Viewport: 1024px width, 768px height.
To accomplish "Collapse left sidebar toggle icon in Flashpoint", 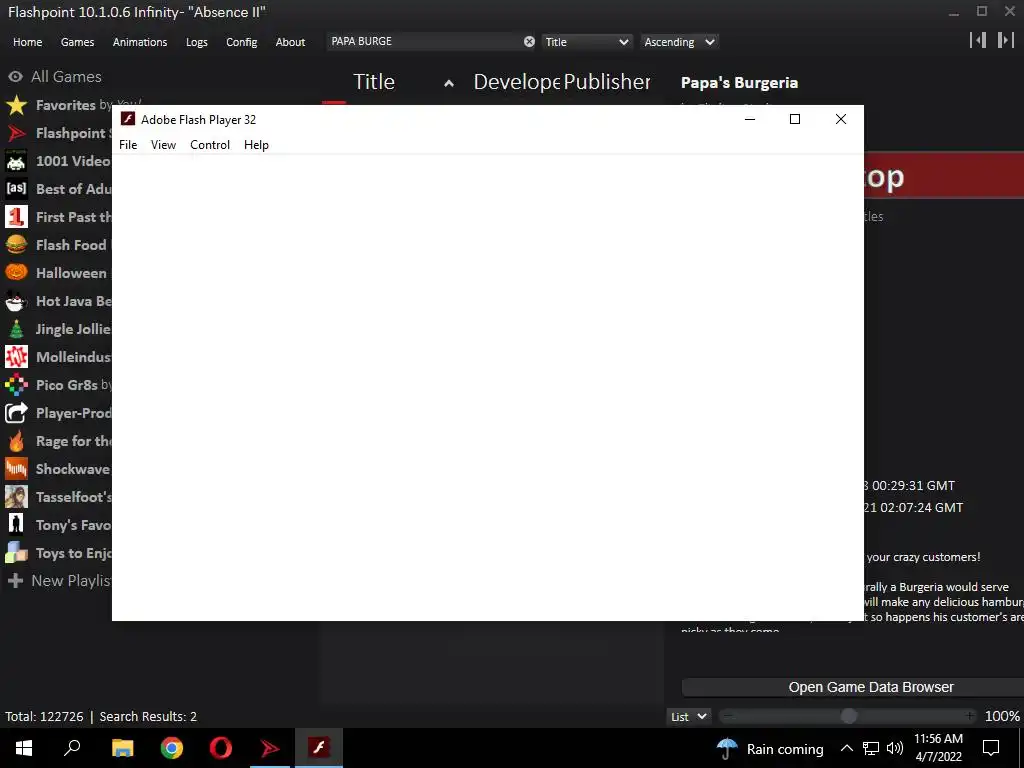I will pyautogui.click(x=978, y=40).
